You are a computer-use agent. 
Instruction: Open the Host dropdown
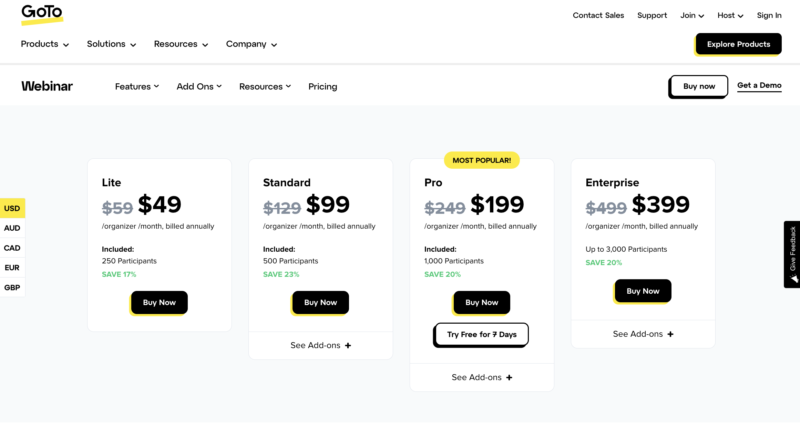(730, 15)
